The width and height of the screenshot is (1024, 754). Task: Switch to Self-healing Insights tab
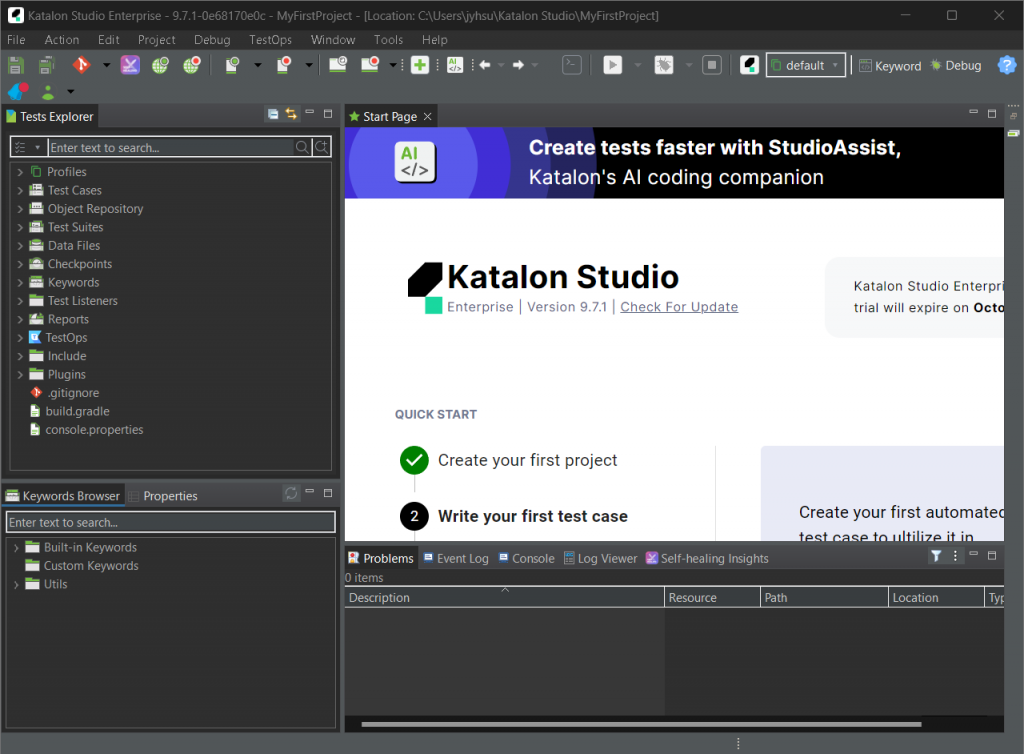(707, 558)
